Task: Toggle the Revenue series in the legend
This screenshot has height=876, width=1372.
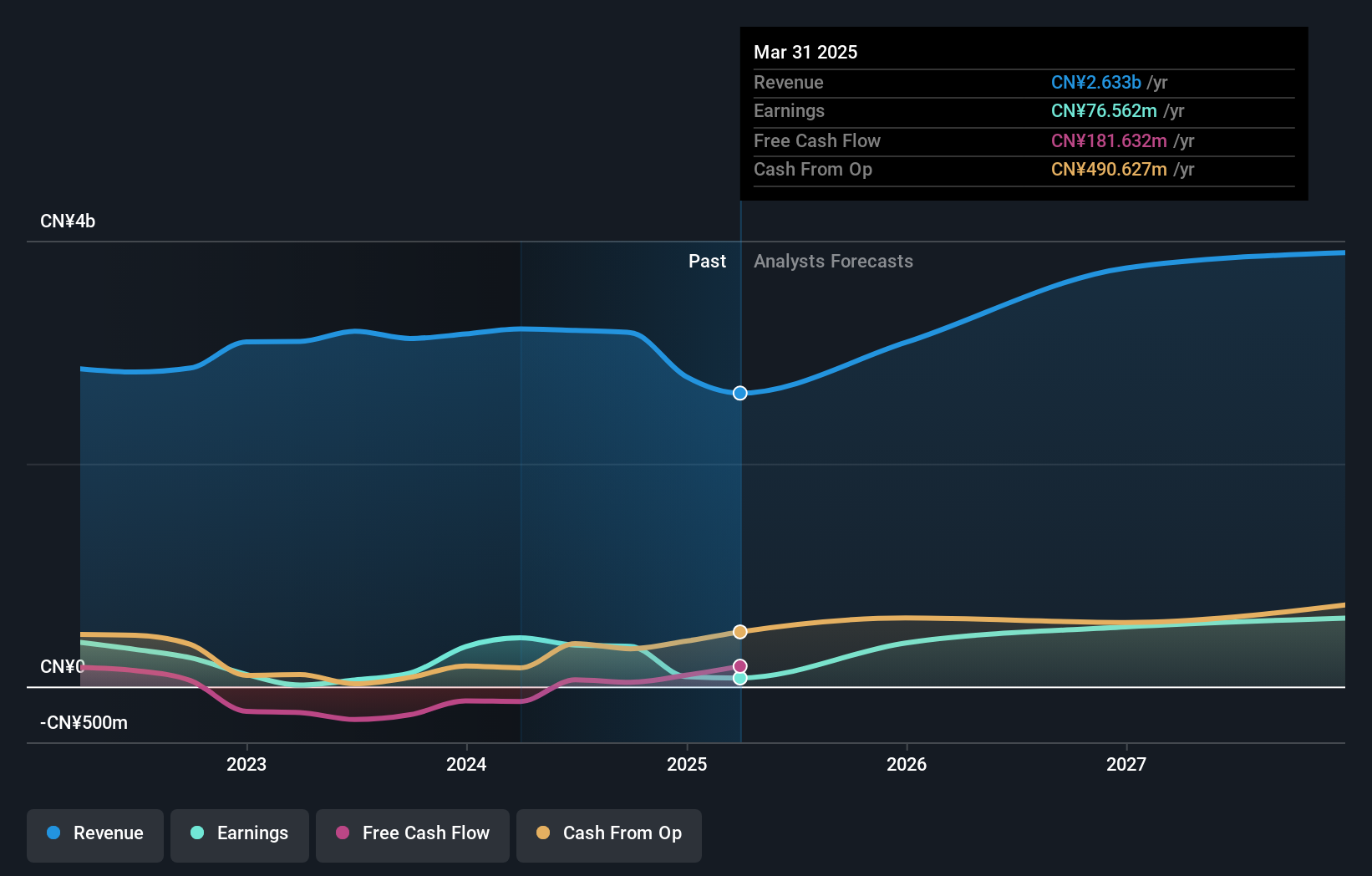Action: tap(95, 835)
